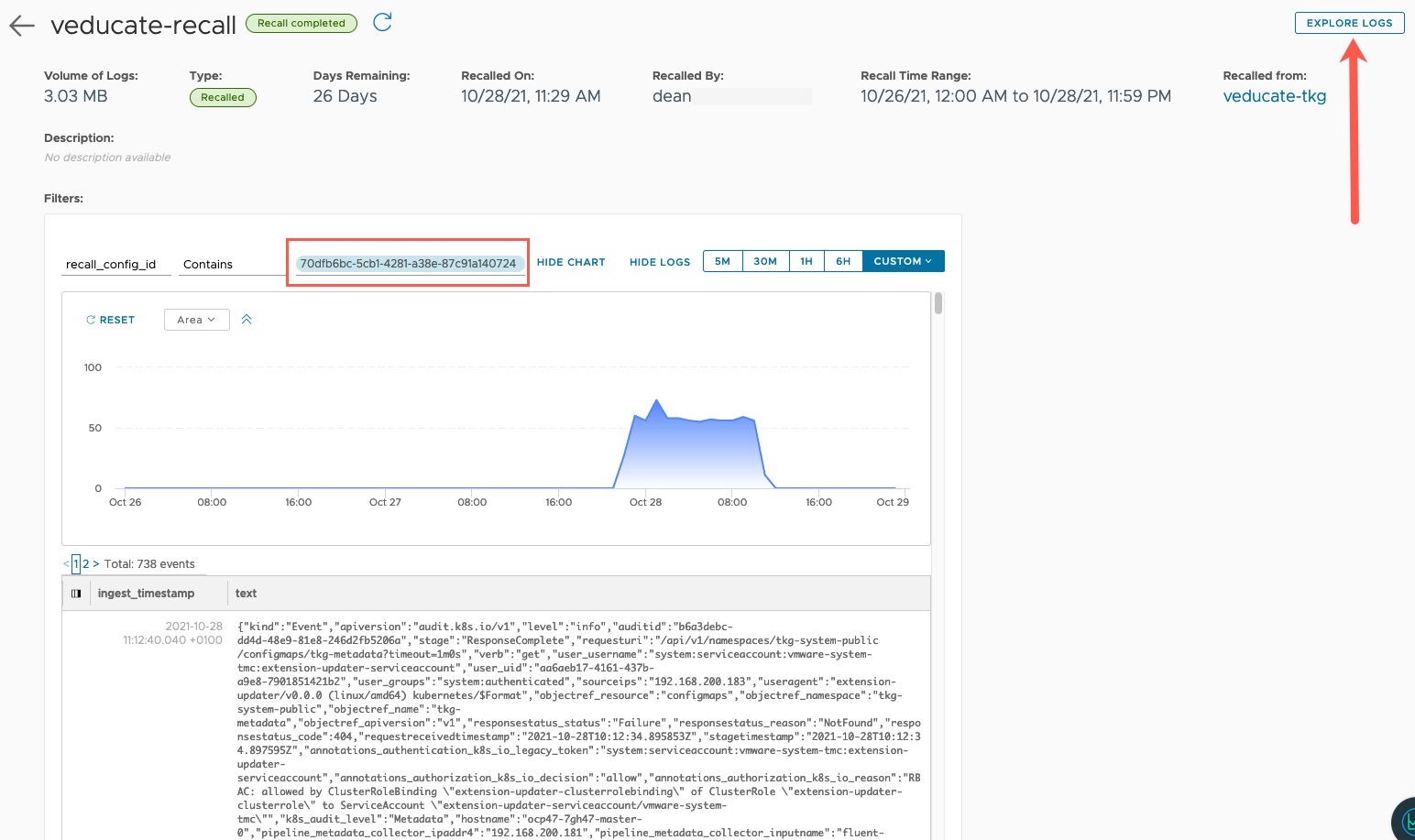The image size is (1415, 840).
Task: Click the 70dfb6bc recall ID filter chip
Action: pyautogui.click(x=408, y=264)
